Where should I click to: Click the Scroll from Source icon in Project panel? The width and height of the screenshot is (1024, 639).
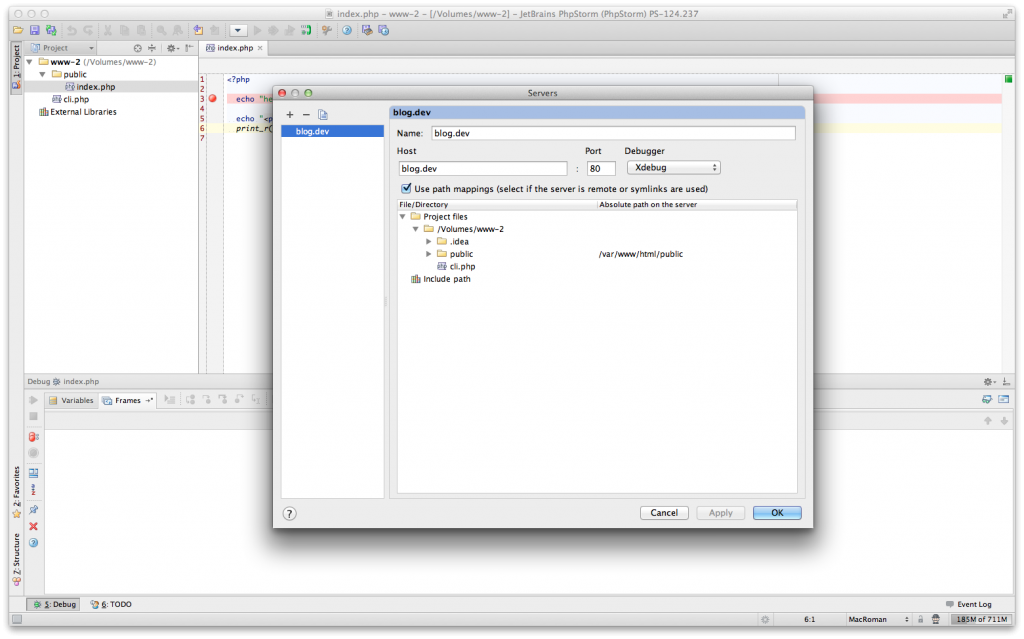137,48
